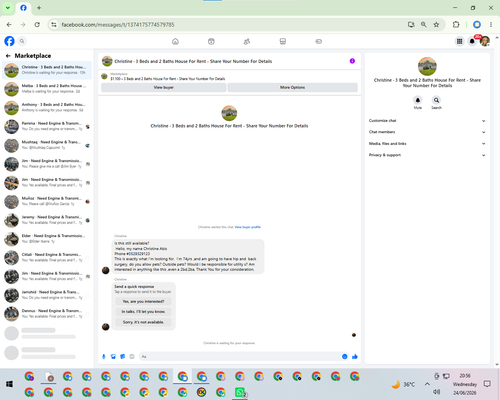The width and height of the screenshot is (500, 400).
Task: Open the notifications bell in the header
Action: tap(472, 41)
